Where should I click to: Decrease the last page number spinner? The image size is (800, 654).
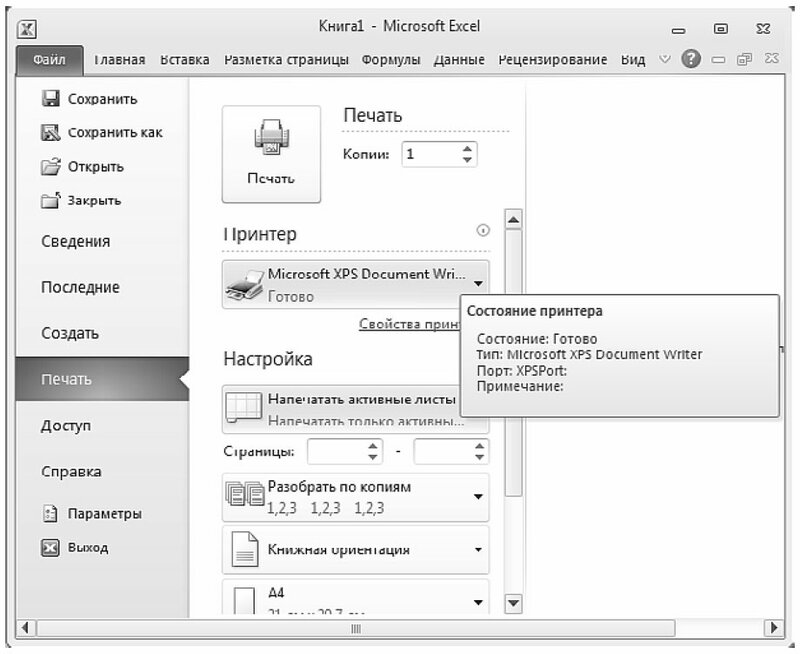click(x=479, y=457)
